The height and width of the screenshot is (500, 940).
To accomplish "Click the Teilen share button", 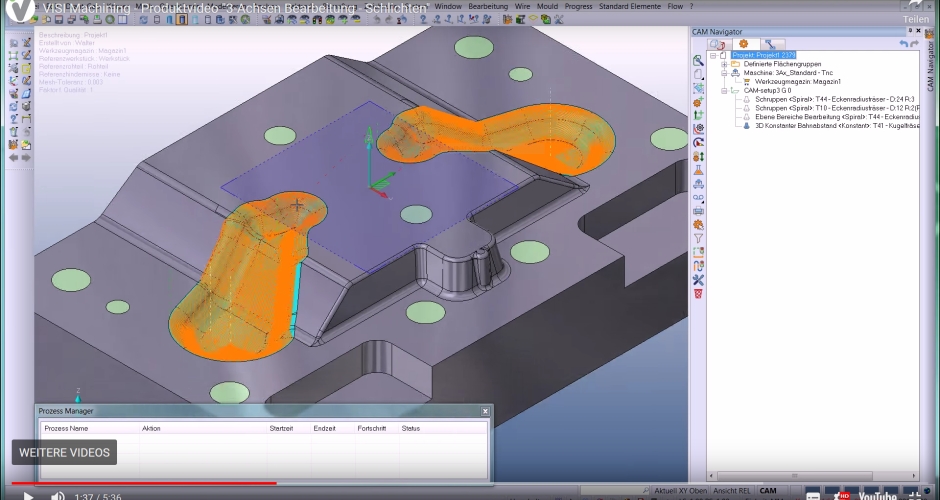I will [915, 19].
